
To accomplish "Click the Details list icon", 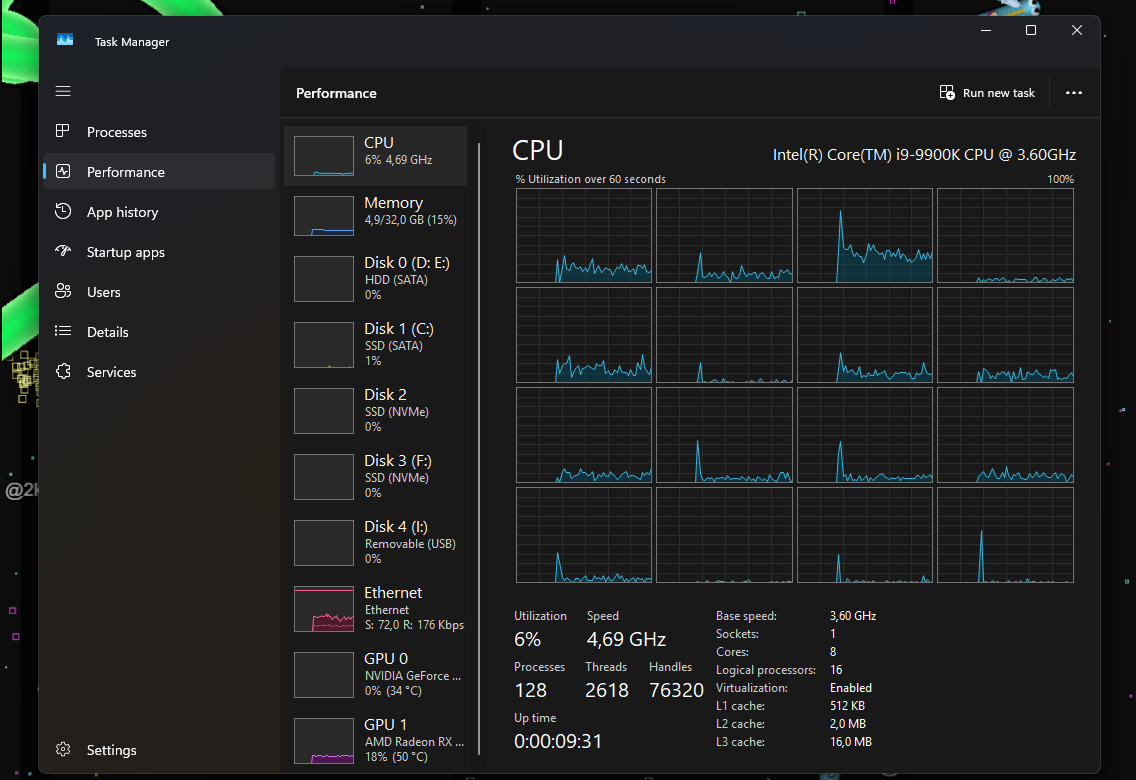I will 63,331.
